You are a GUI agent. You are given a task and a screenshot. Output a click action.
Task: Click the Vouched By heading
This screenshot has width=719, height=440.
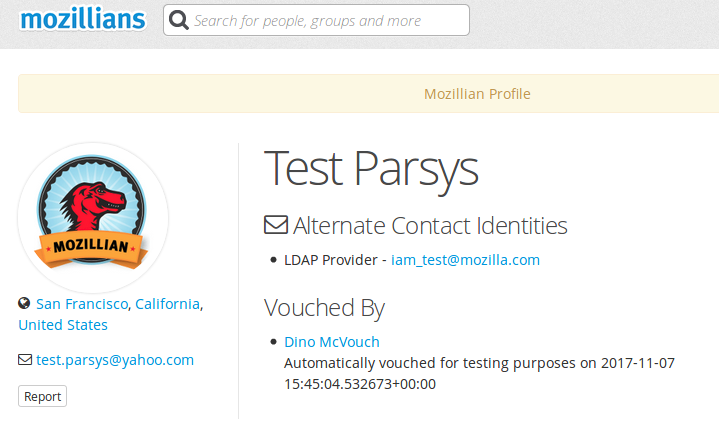pyautogui.click(x=324, y=308)
